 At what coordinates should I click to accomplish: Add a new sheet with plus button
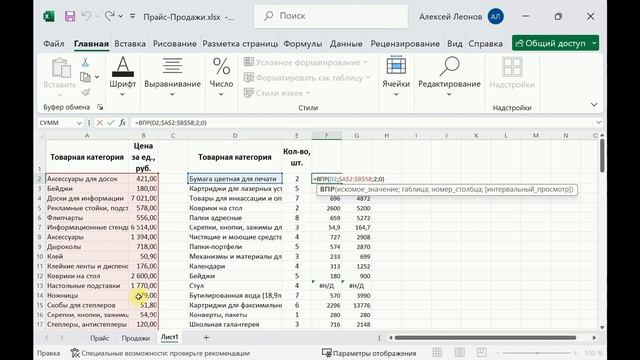coord(206,338)
